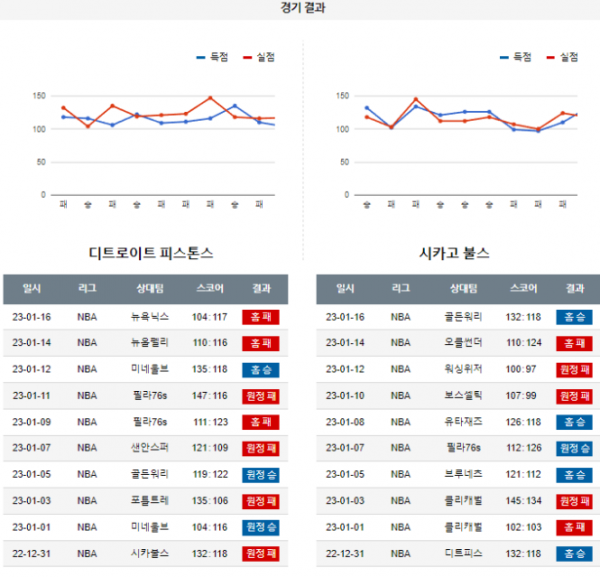This screenshot has width=600, height=577.
Task: Click peak red data point in Detroit chart
Action: pyautogui.click(x=210, y=98)
